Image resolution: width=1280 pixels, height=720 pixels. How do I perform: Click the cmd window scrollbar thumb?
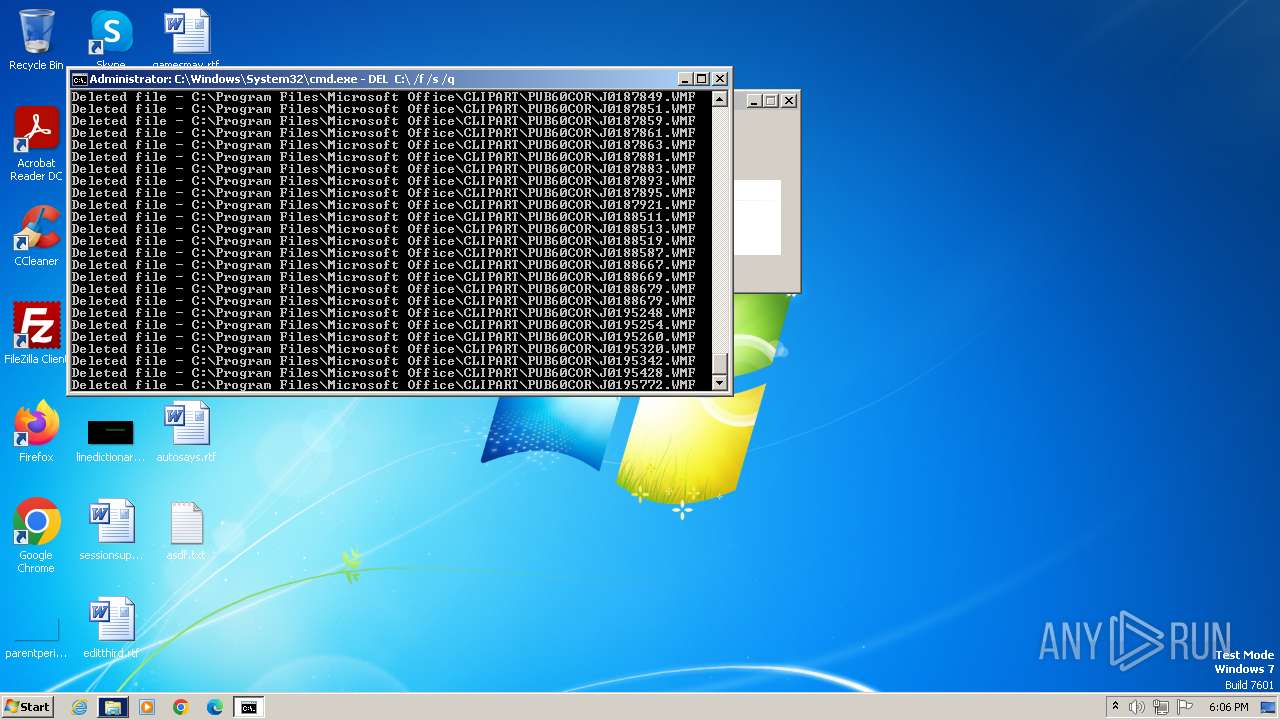[x=719, y=363]
